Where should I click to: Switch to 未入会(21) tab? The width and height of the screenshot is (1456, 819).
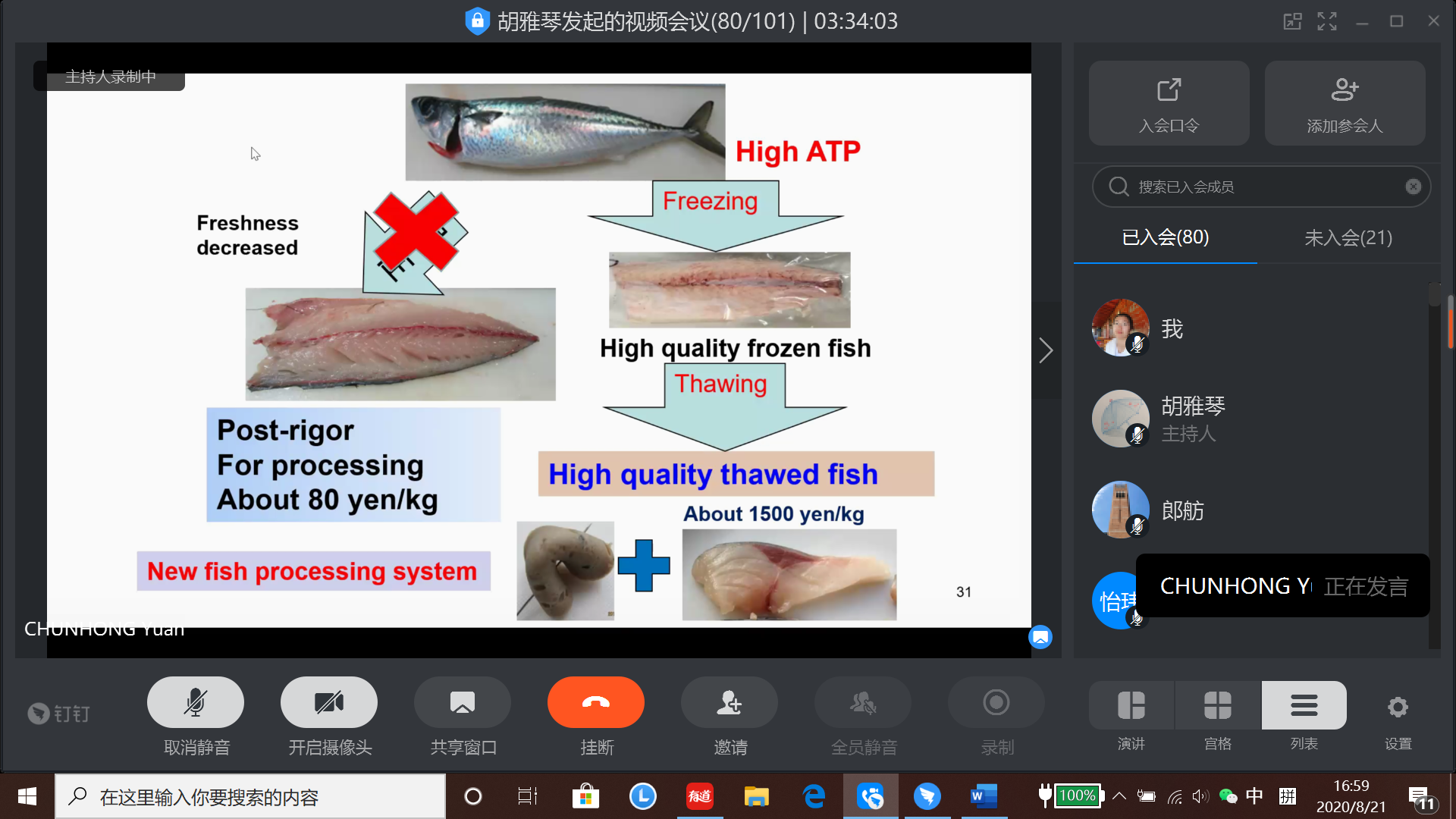pyautogui.click(x=1348, y=238)
